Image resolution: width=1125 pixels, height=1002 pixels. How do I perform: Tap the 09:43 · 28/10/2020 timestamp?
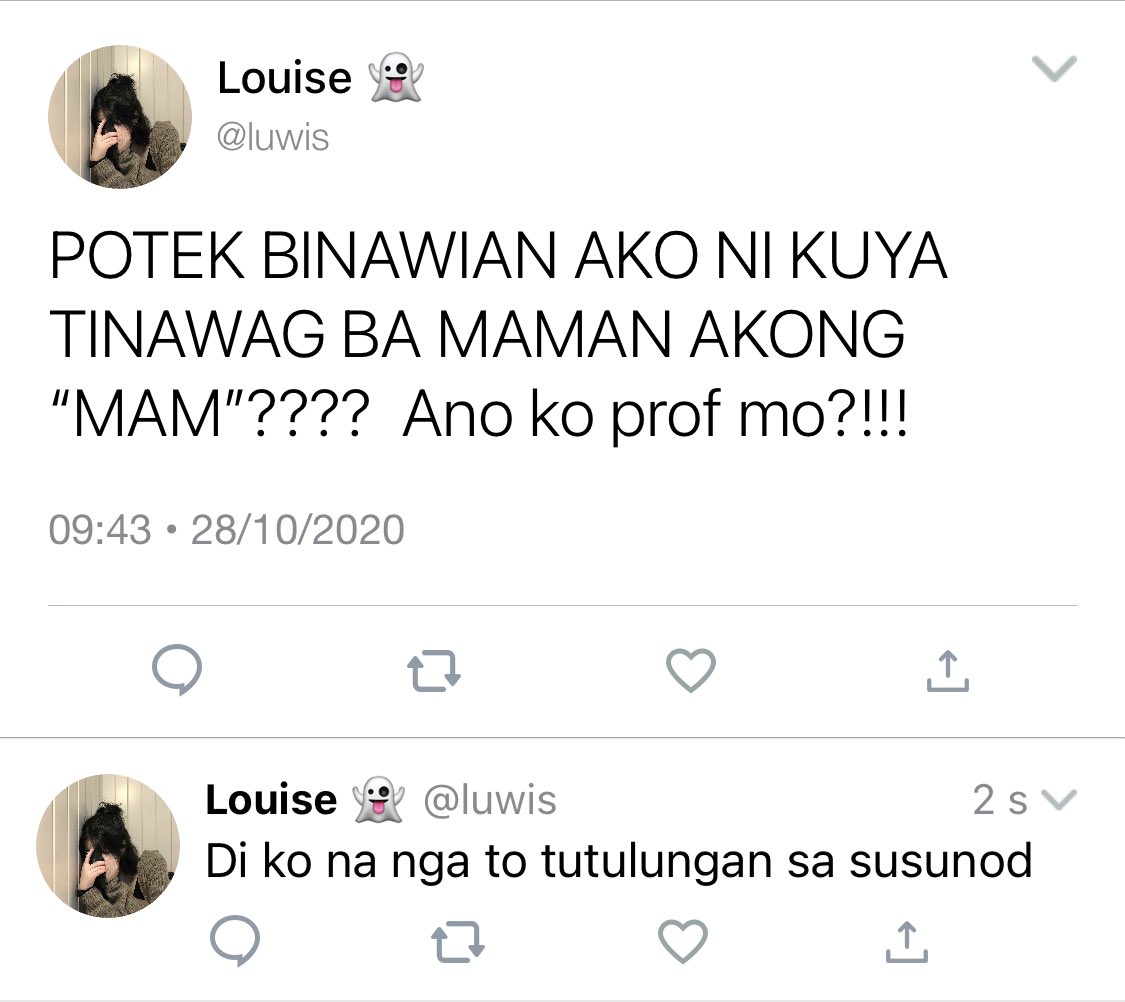[x=227, y=530]
